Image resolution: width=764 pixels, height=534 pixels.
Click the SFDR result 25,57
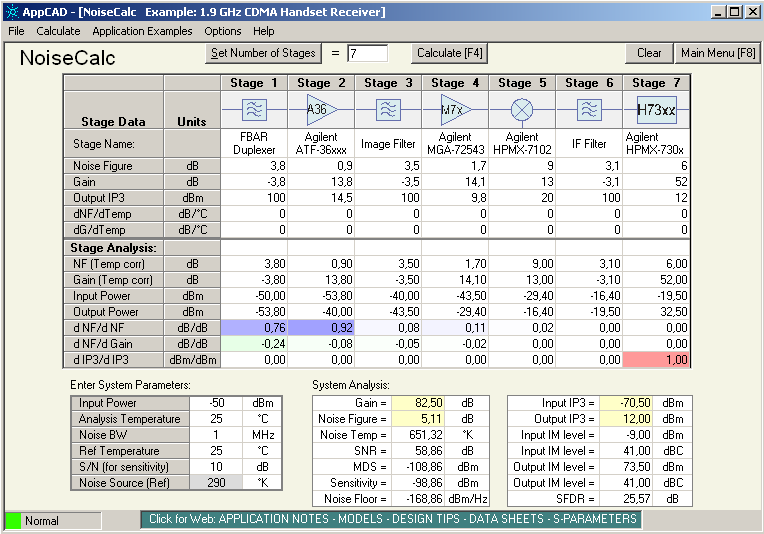click(x=626, y=499)
